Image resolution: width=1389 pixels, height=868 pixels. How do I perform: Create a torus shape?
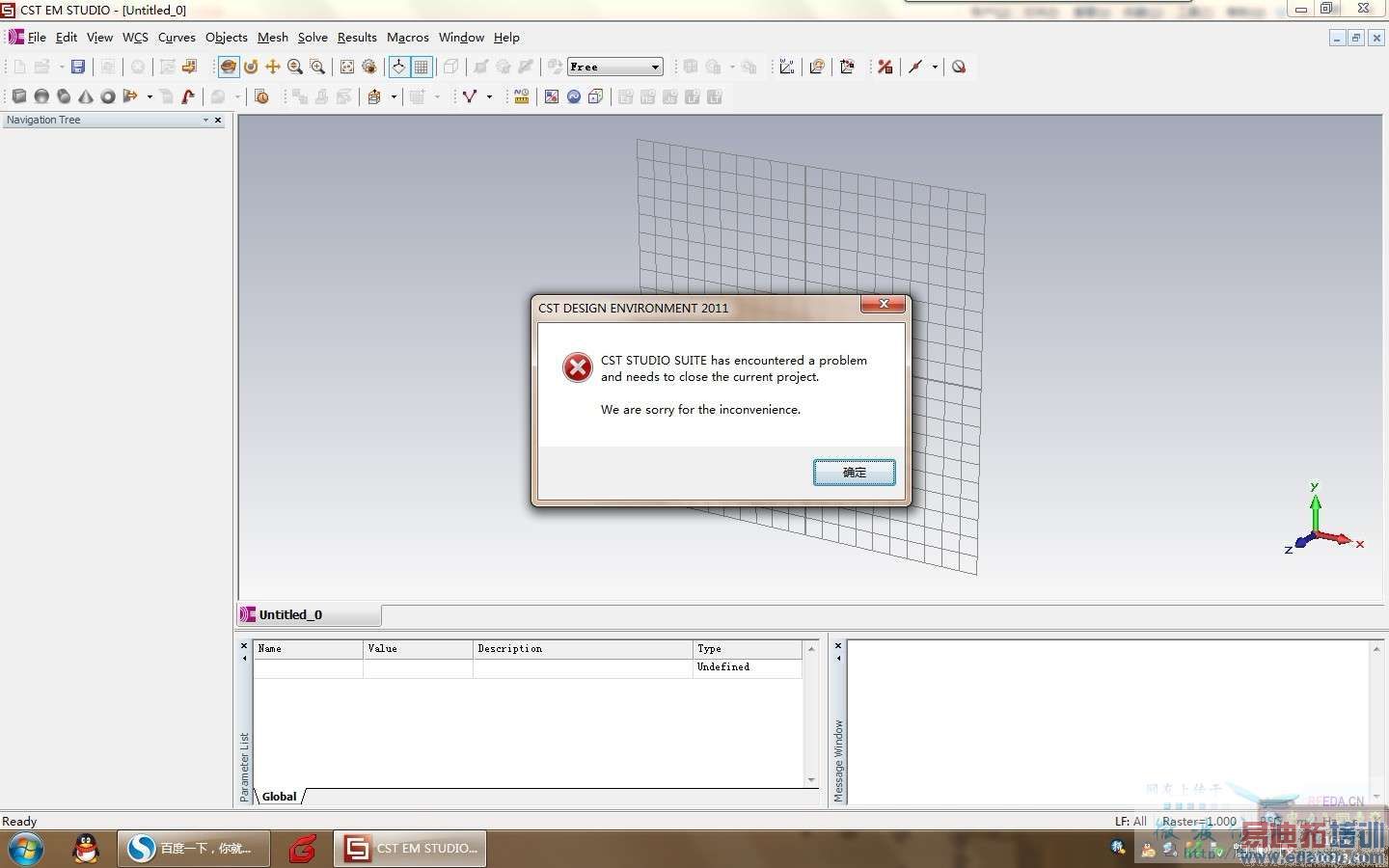[108, 96]
